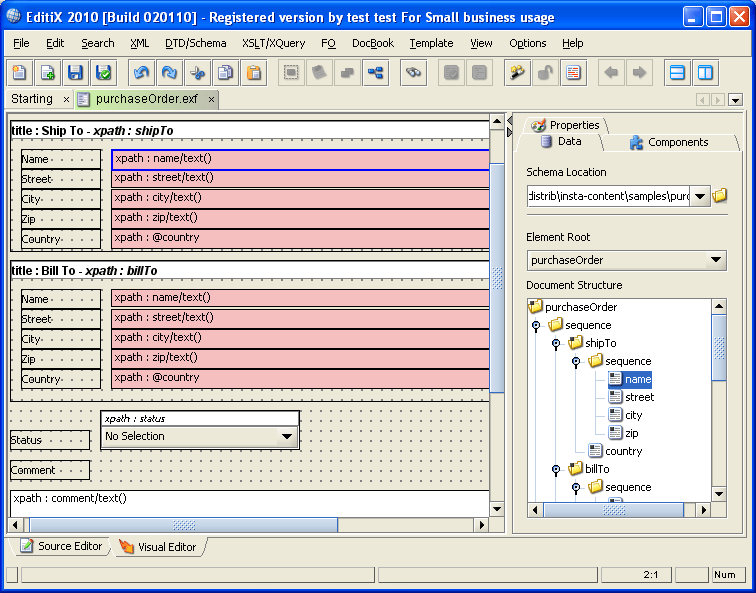
Task: Switch to the Properties tab
Action: (x=565, y=125)
